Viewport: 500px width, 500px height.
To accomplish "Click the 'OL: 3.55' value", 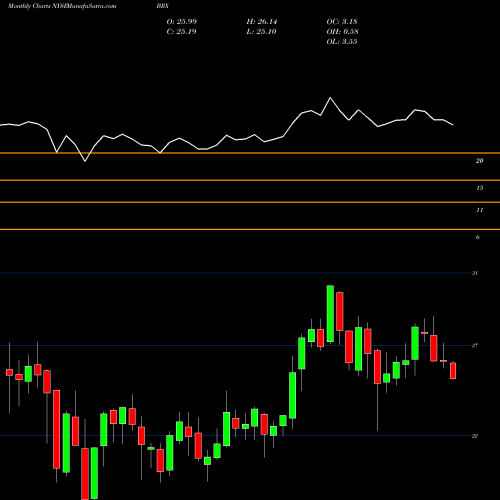I will [342, 41].
